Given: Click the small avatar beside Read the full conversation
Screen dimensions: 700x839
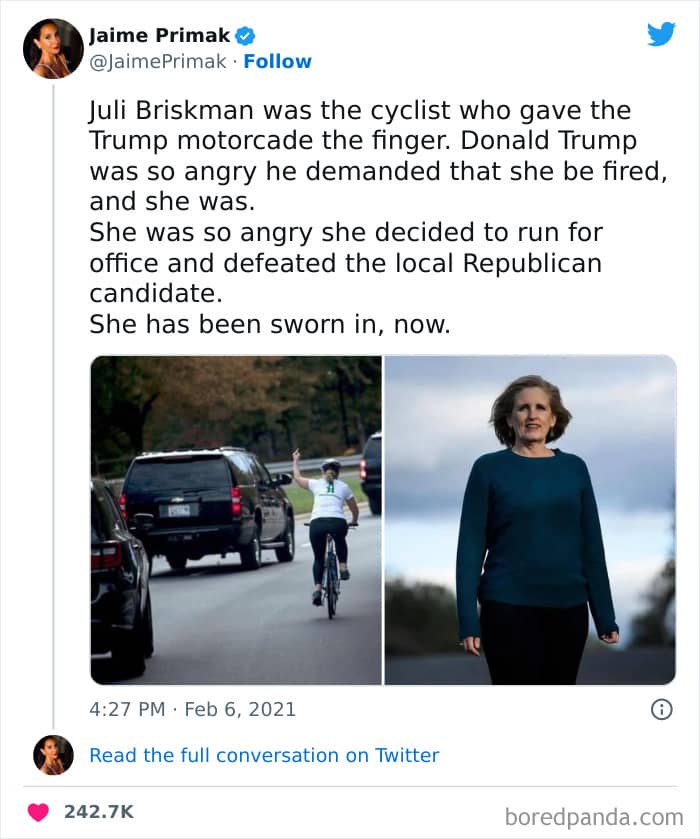Looking at the screenshot, I should click(53, 755).
